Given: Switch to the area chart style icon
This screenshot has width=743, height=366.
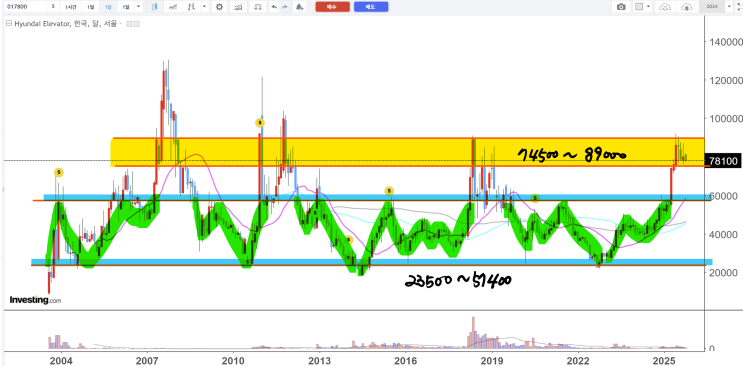Looking at the screenshot, I should [173, 7].
